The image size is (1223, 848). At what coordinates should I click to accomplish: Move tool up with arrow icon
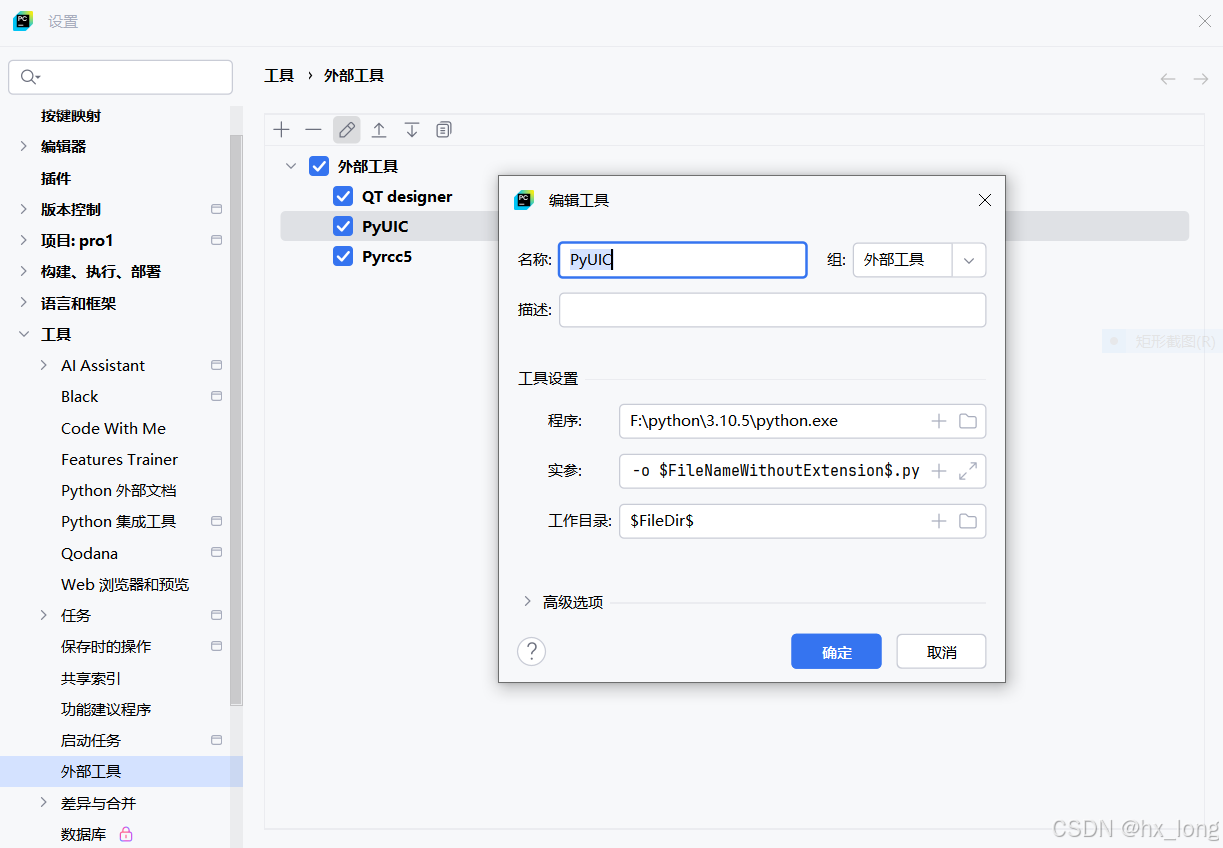(379, 130)
